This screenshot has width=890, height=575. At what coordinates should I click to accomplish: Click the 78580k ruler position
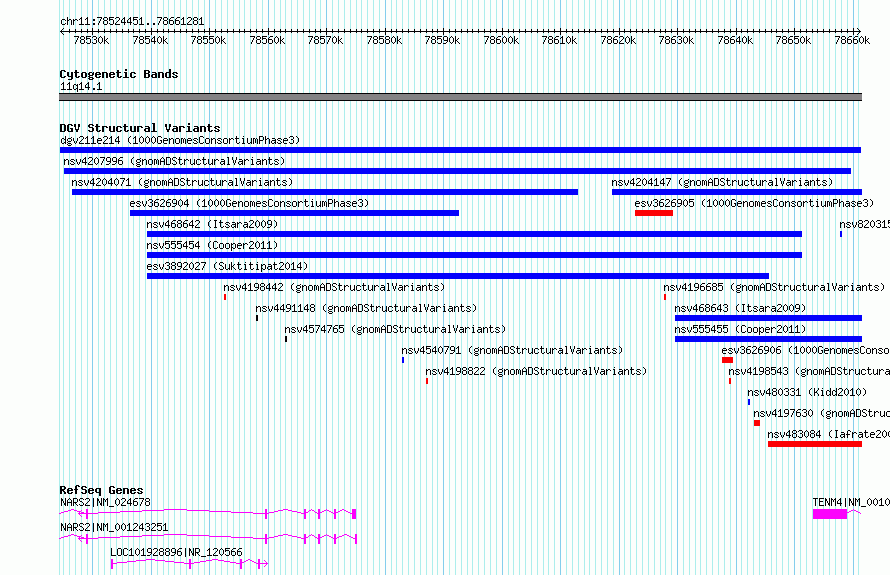pyautogui.click(x=384, y=40)
